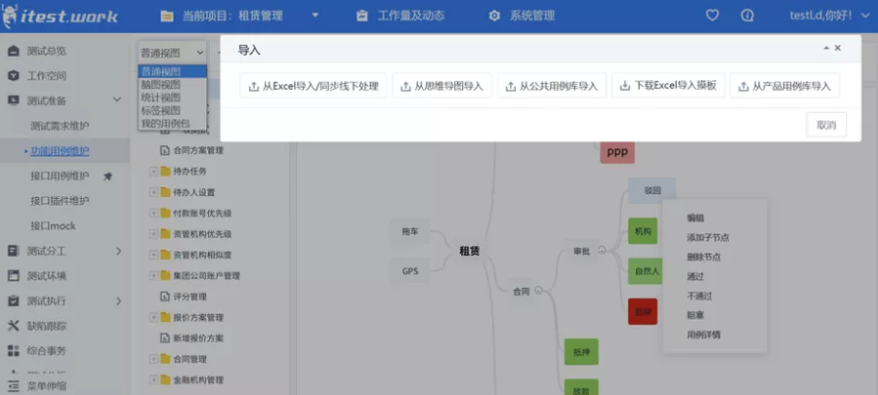The height and width of the screenshot is (395, 878).
Task: Open 测试总览 home icon in sidebar
Action: click(13, 51)
